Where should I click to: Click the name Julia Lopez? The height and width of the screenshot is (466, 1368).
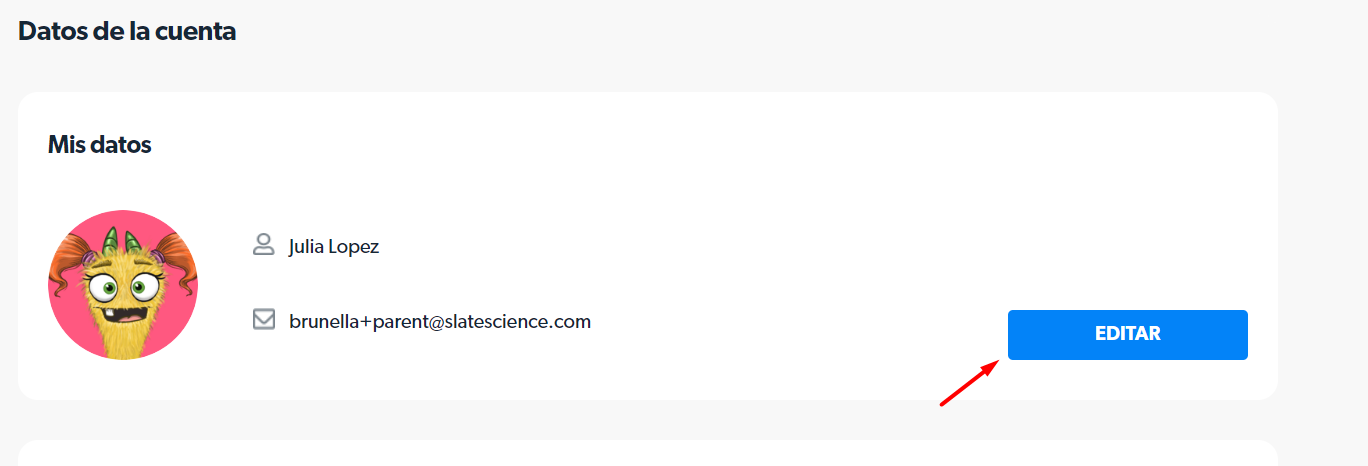coord(334,246)
